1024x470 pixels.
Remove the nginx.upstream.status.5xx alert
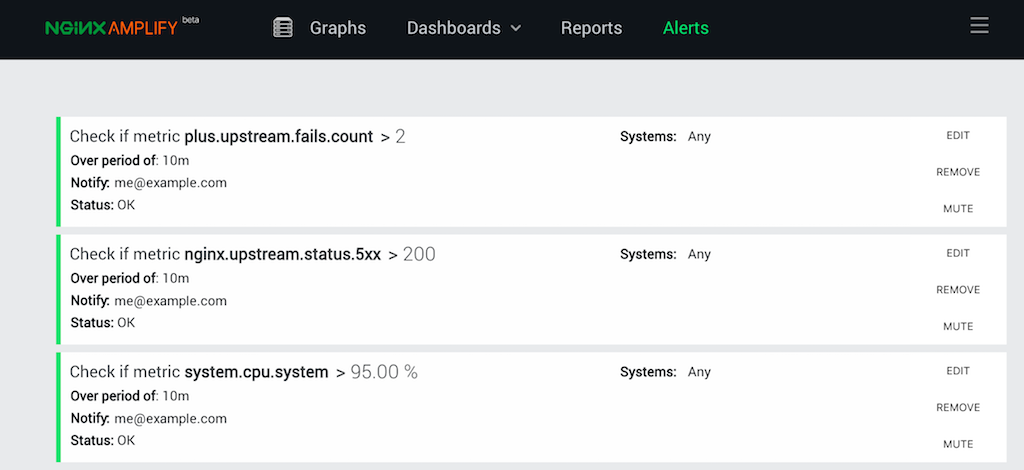(958, 290)
